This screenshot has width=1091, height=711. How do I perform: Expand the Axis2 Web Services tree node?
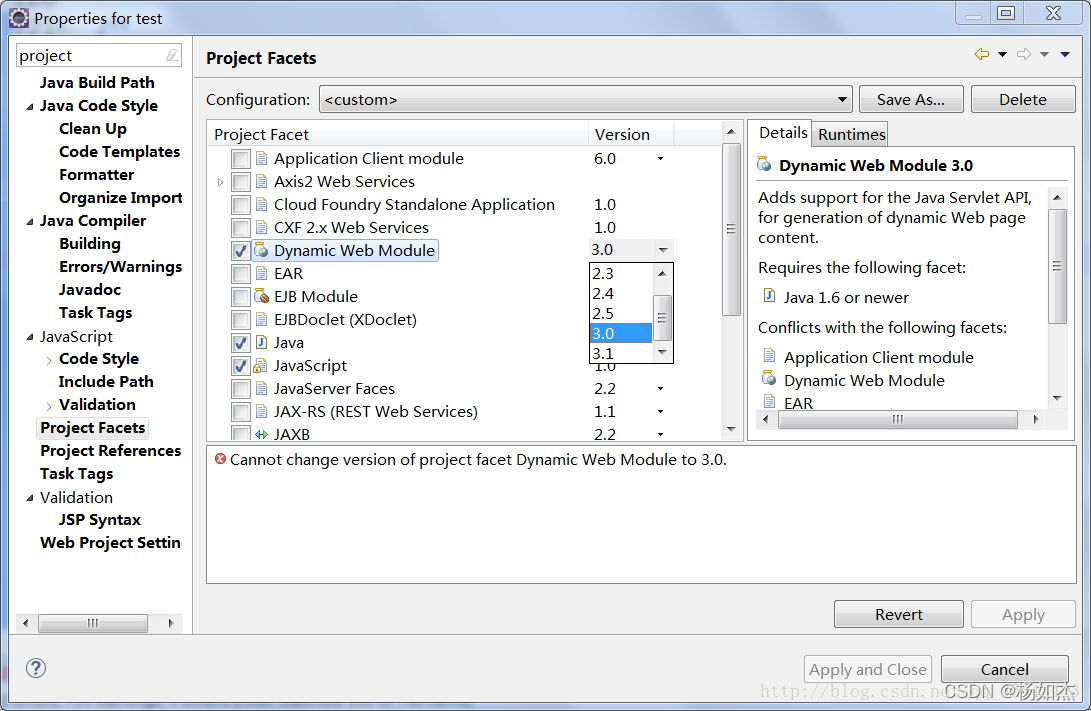coord(221,182)
